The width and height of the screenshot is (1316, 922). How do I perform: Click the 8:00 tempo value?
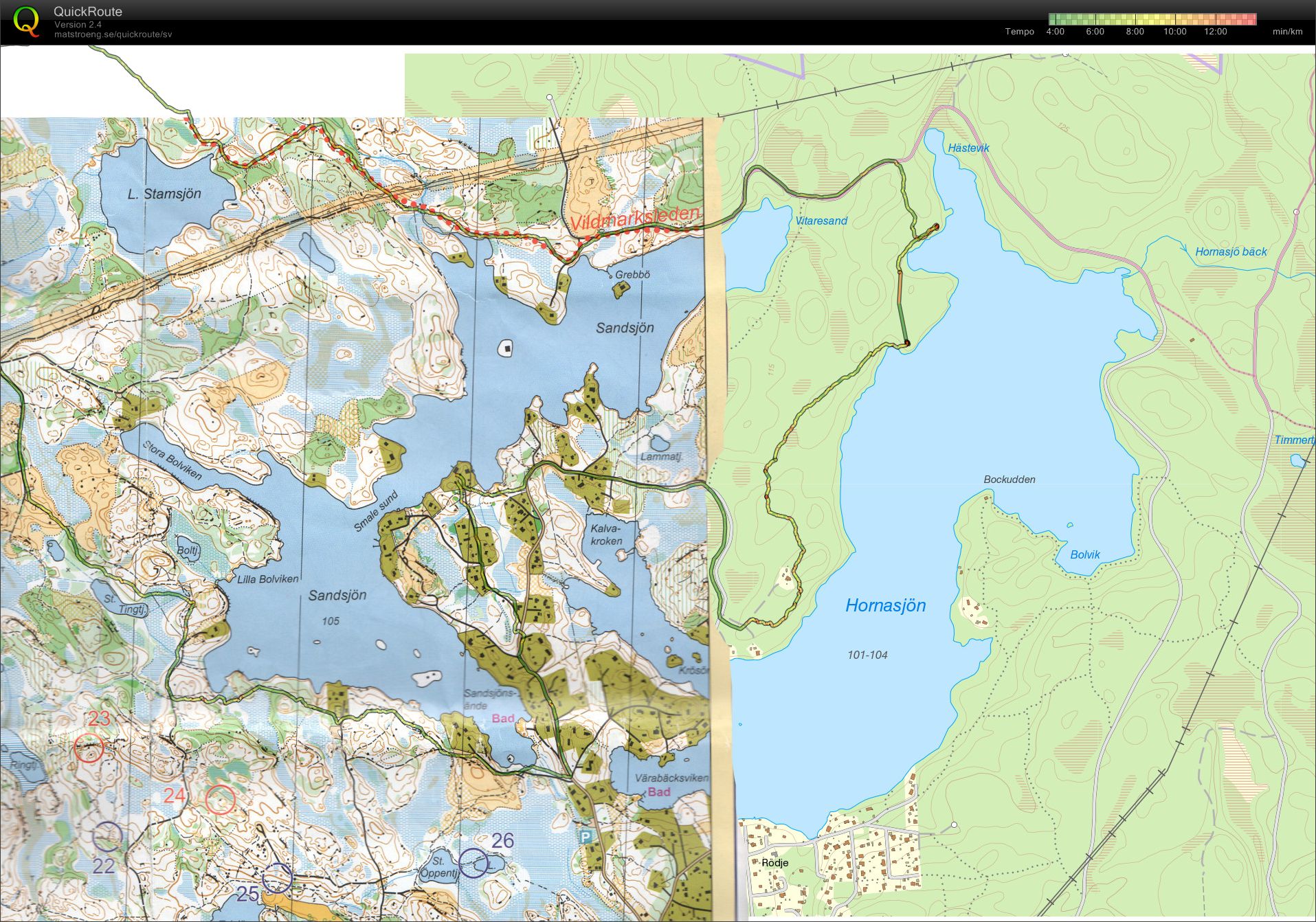[1135, 32]
